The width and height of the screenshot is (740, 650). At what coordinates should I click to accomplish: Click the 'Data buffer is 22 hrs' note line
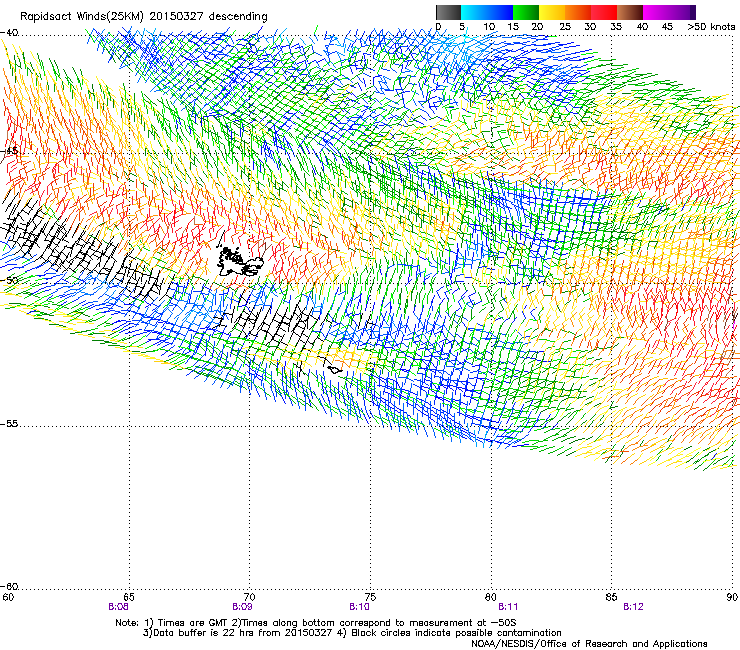point(352,633)
